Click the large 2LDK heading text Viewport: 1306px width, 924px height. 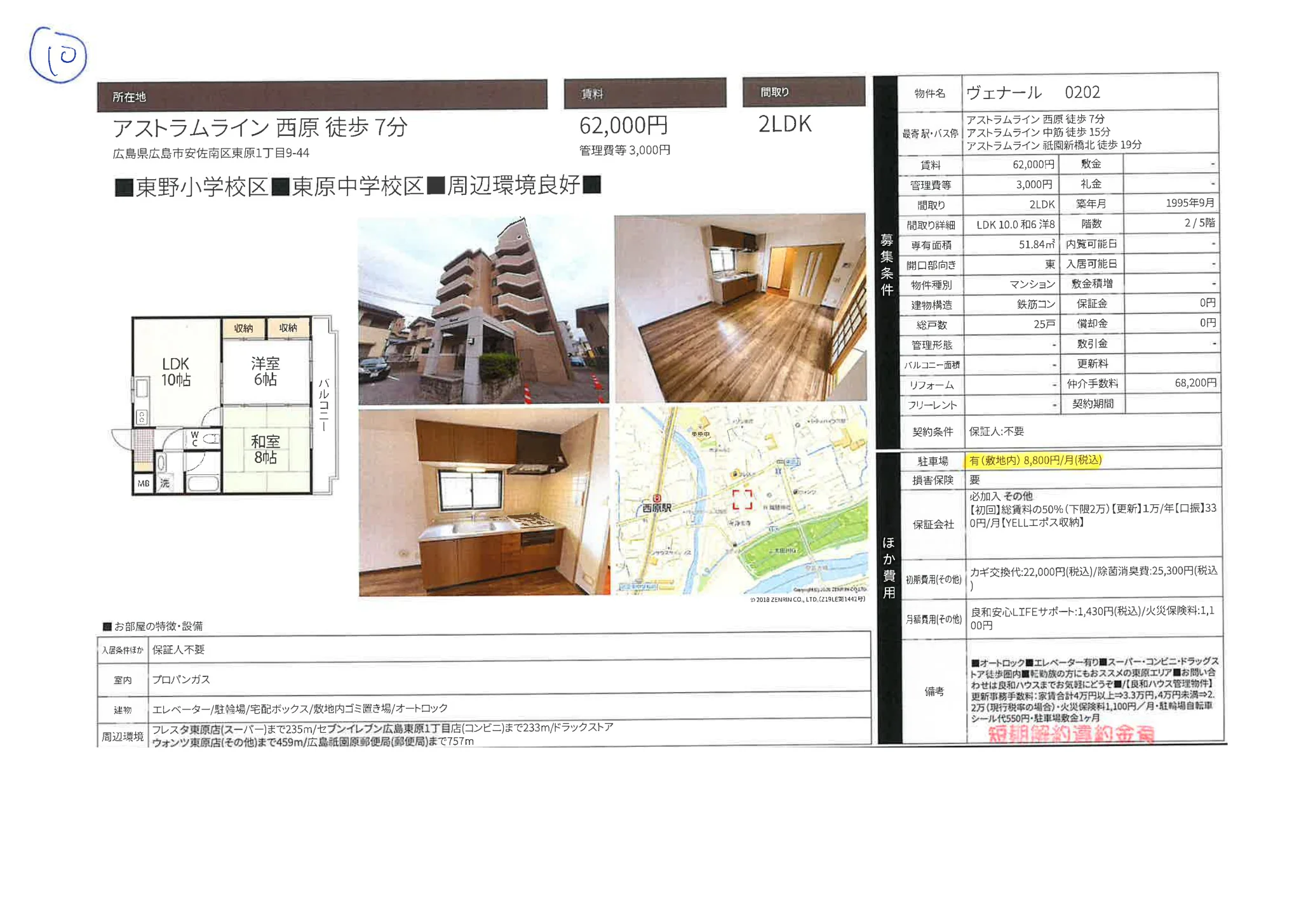click(784, 124)
